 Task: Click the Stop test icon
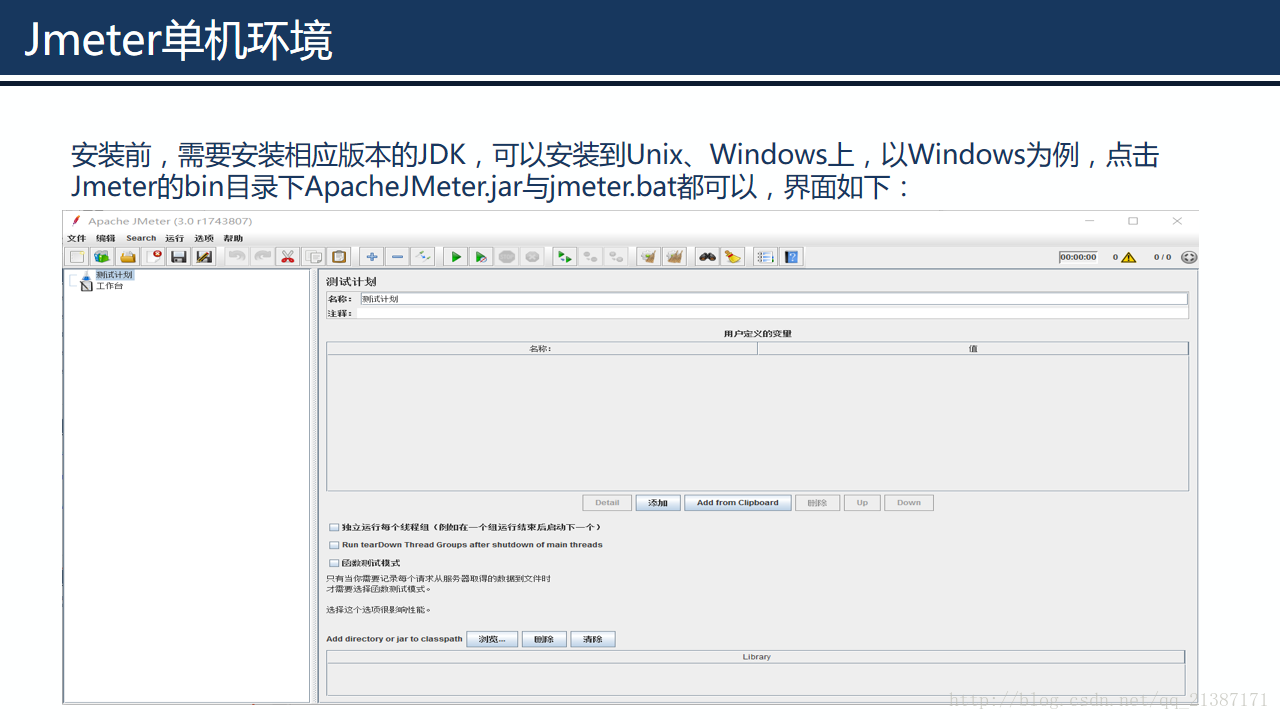pos(507,257)
